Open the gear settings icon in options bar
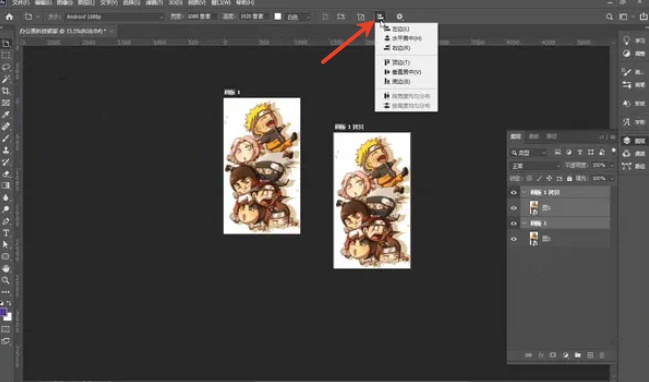The width and height of the screenshot is (649, 382). (x=399, y=17)
